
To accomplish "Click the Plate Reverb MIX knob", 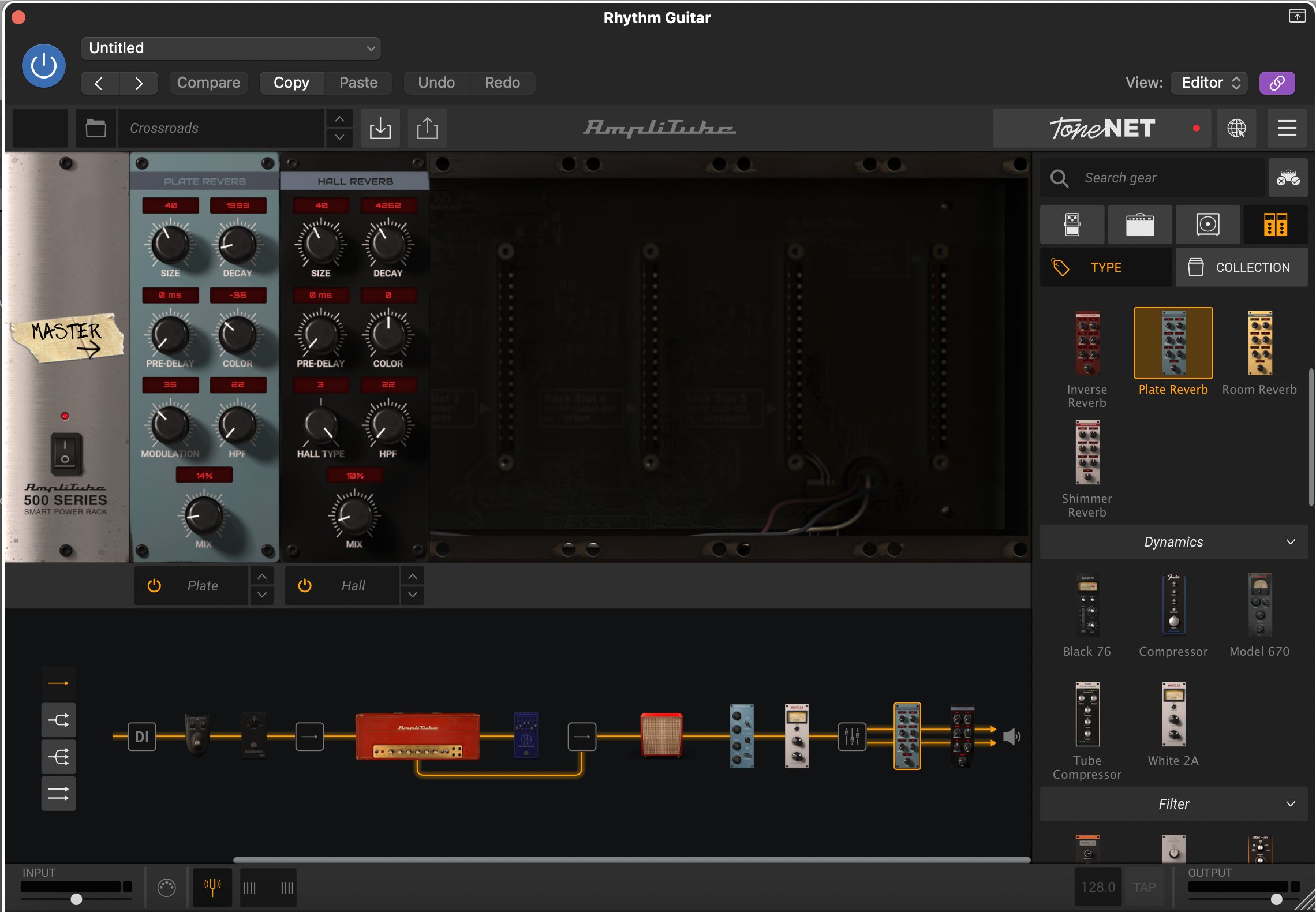I will click(203, 514).
